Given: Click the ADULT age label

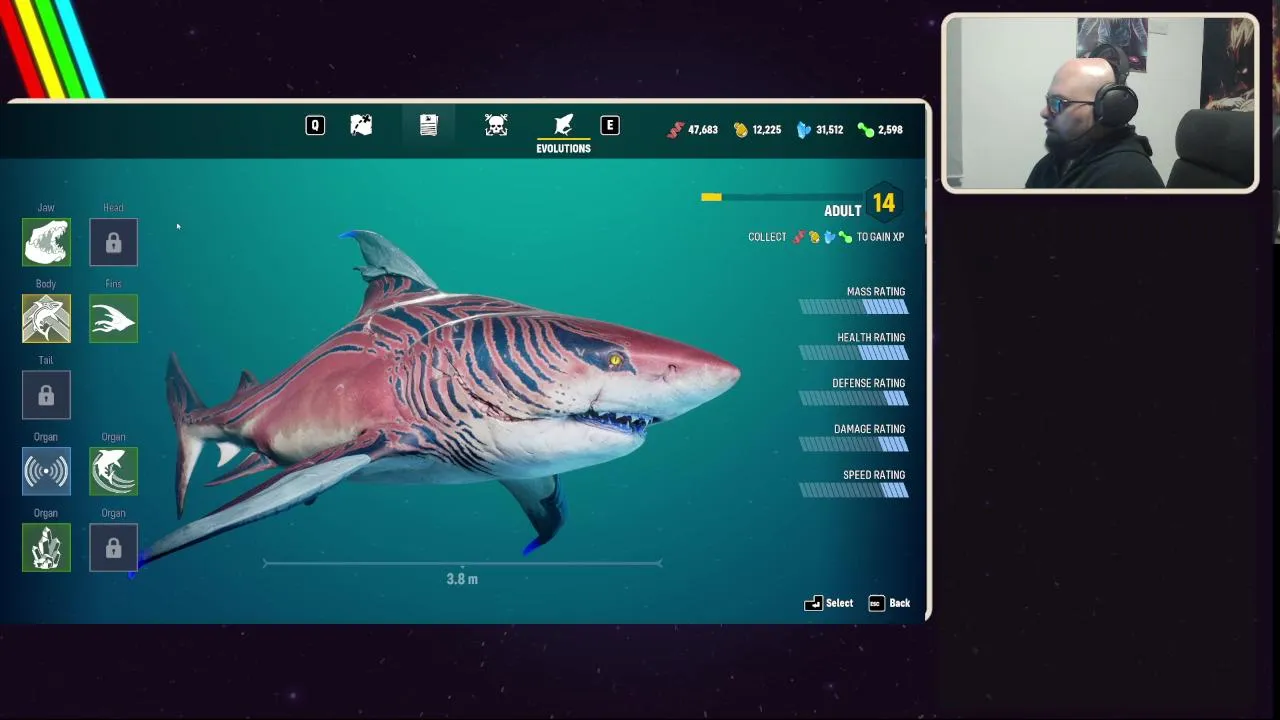Looking at the screenshot, I should [842, 211].
